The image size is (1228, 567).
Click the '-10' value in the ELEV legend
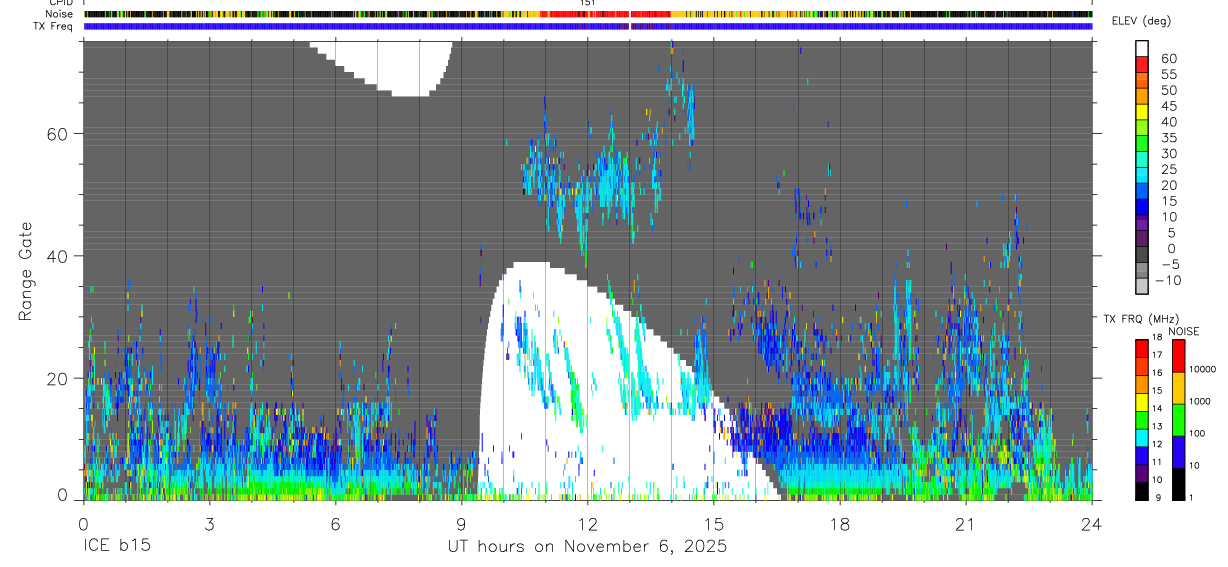(x=1167, y=280)
